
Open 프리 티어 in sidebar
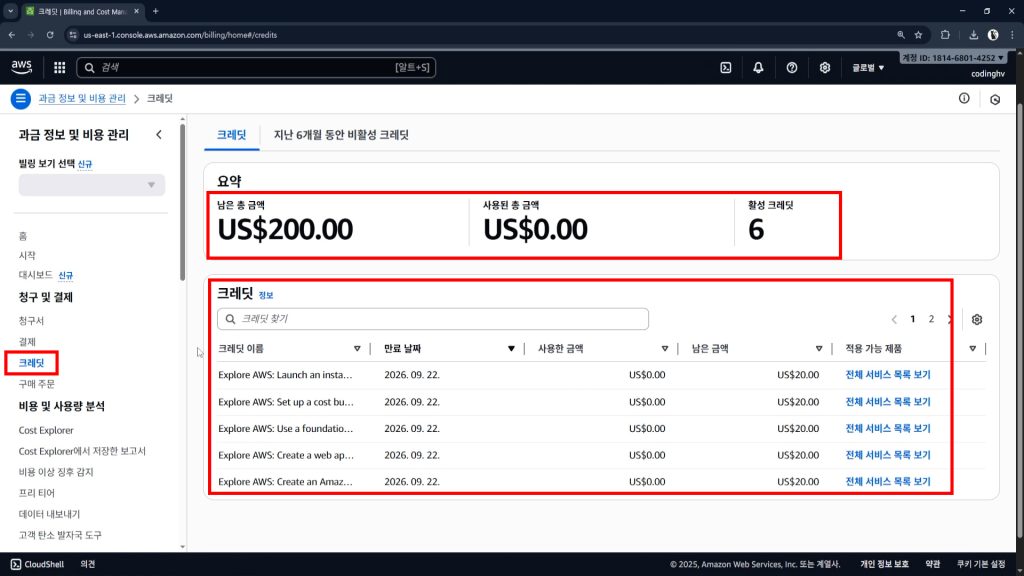(x=37, y=493)
